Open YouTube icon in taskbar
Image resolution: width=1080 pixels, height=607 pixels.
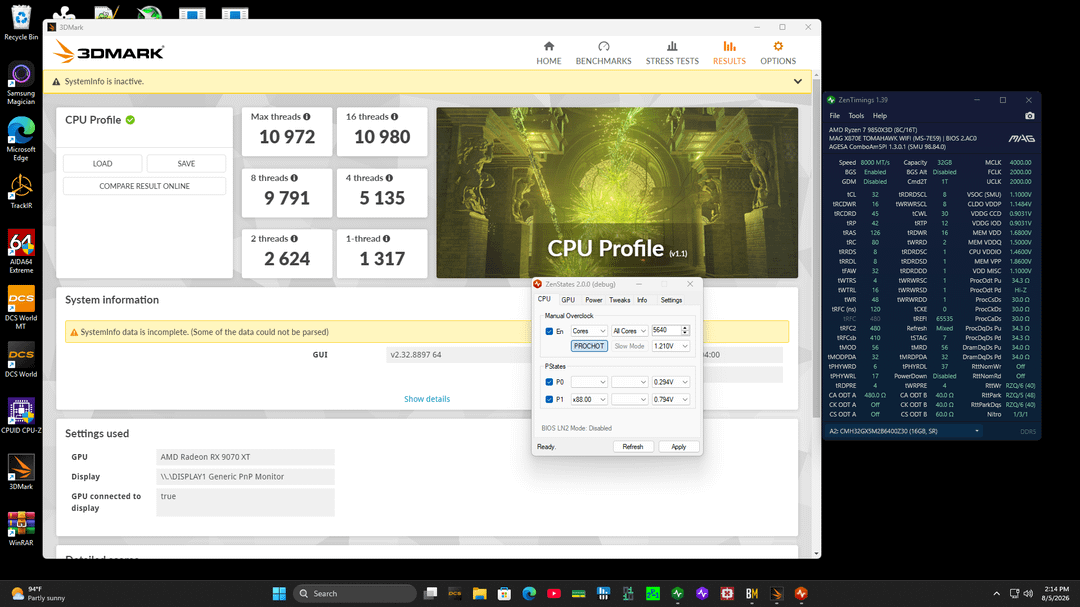click(x=554, y=593)
